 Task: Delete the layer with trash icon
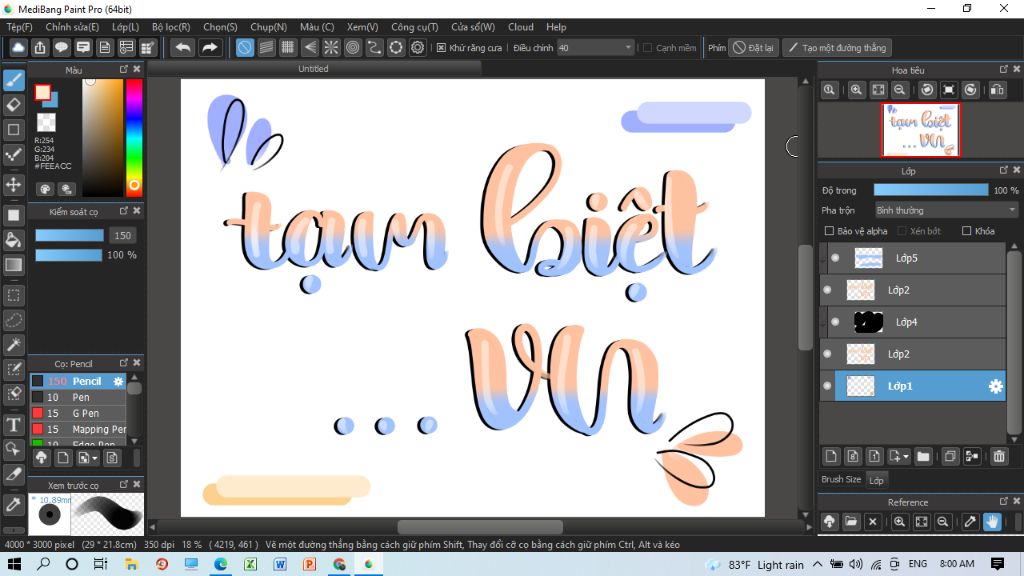(x=999, y=456)
